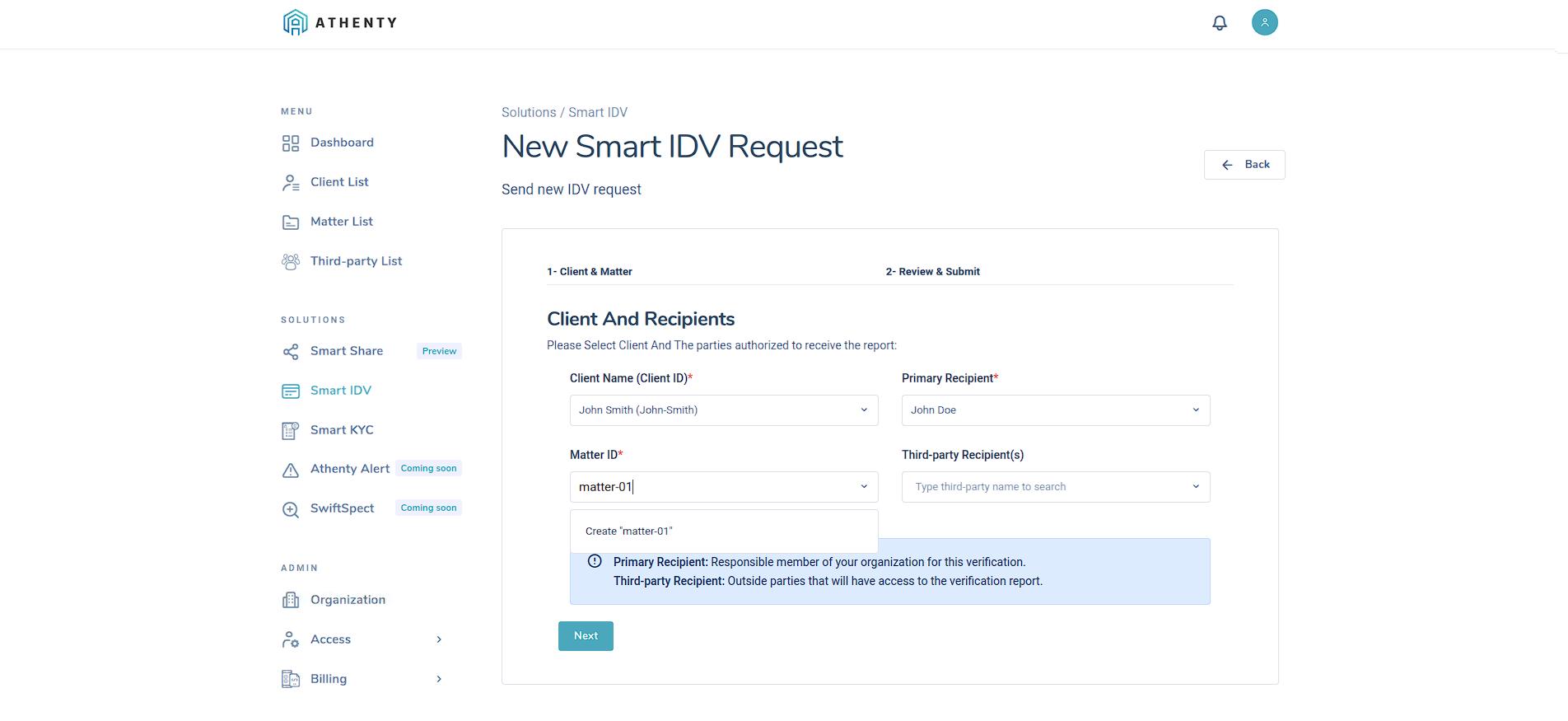
Task: Open the user profile avatar
Action: [x=1264, y=22]
